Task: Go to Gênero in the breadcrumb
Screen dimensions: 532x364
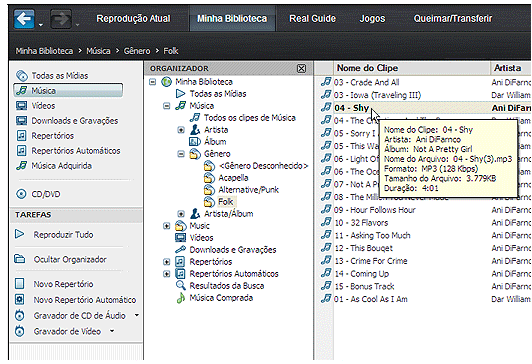Action: [137, 51]
